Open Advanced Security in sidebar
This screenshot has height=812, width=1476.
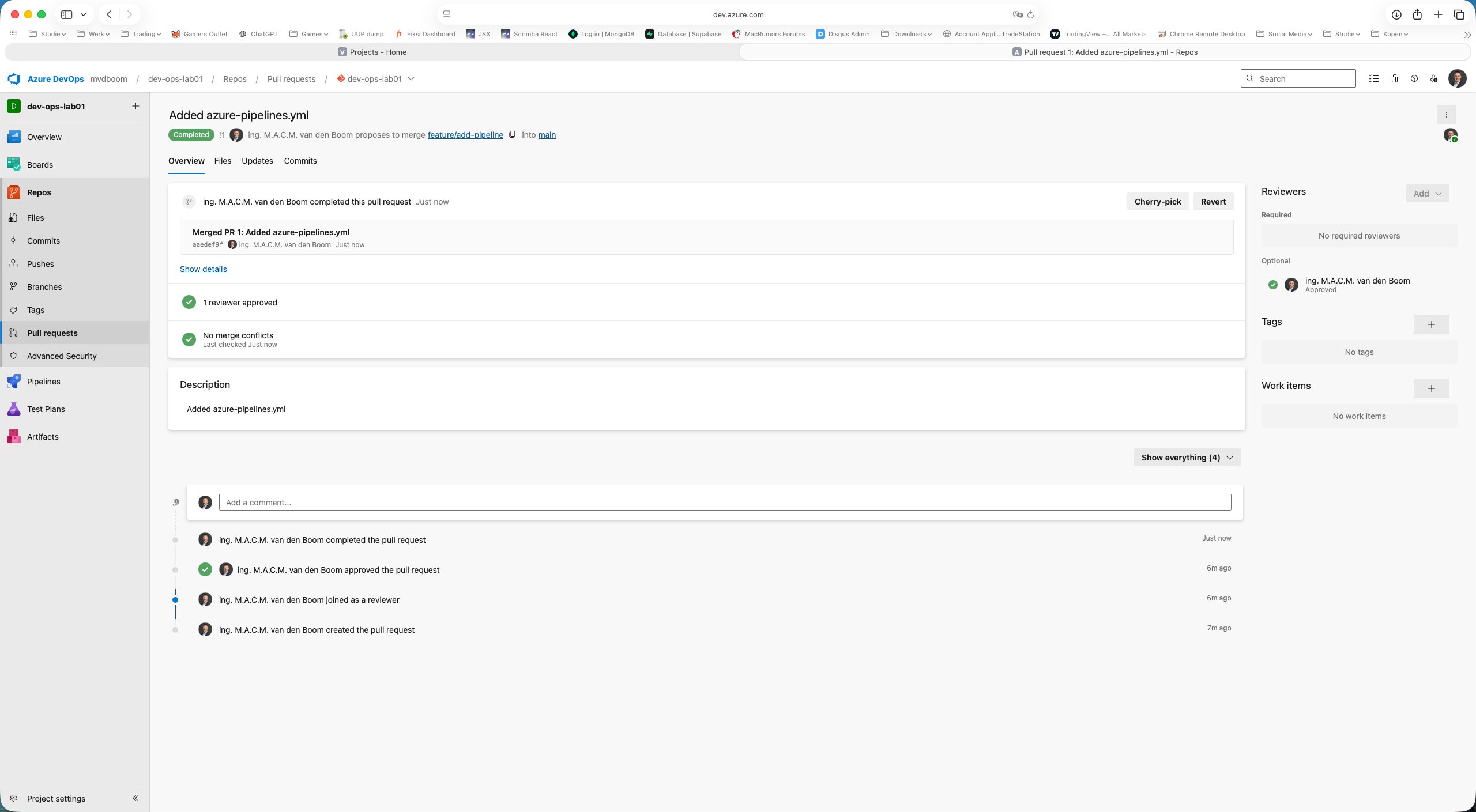click(62, 356)
